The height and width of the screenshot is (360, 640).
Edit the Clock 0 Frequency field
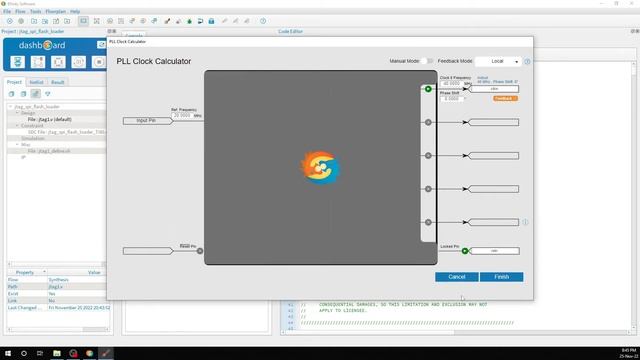[451, 83]
